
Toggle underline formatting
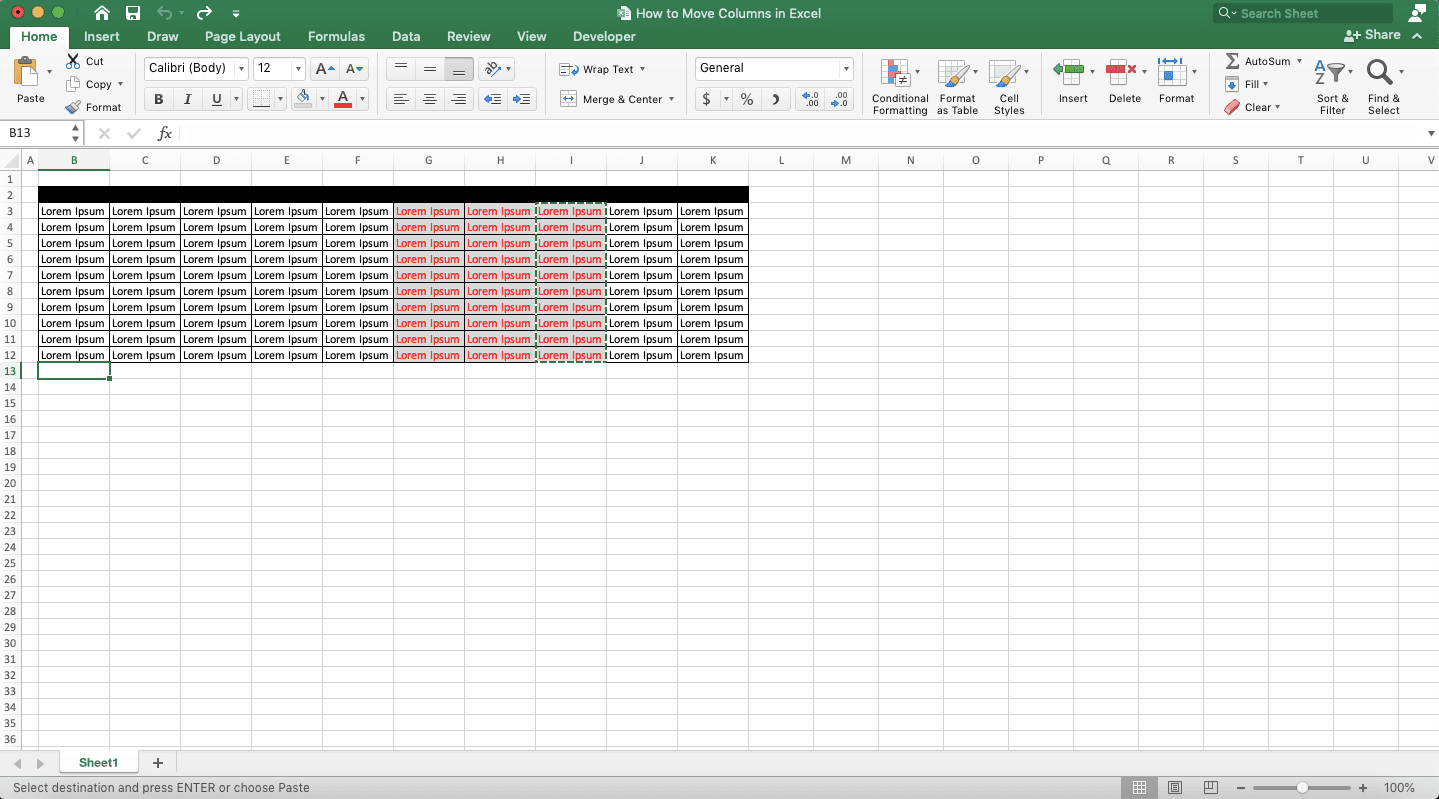tap(216, 99)
